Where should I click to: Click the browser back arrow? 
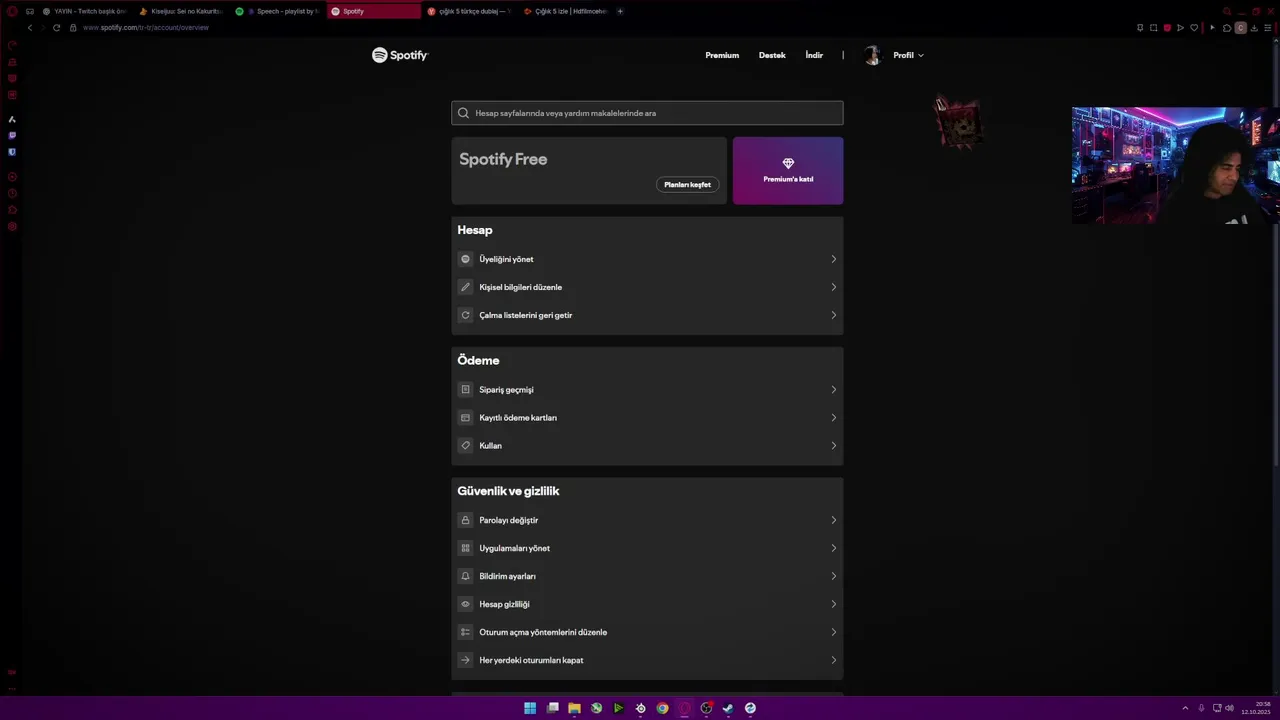(30, 27)
